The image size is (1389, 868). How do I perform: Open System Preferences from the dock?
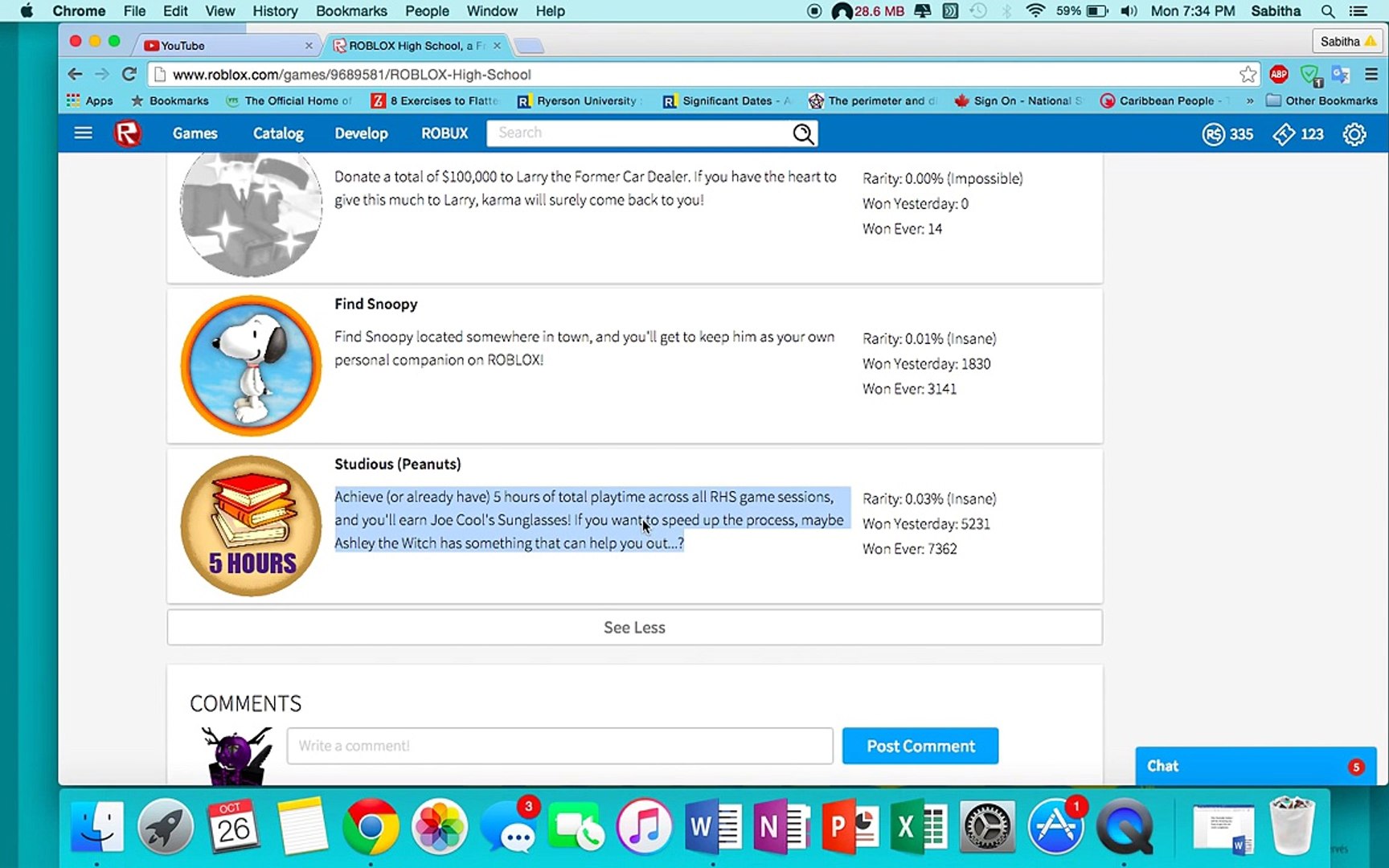987,826
